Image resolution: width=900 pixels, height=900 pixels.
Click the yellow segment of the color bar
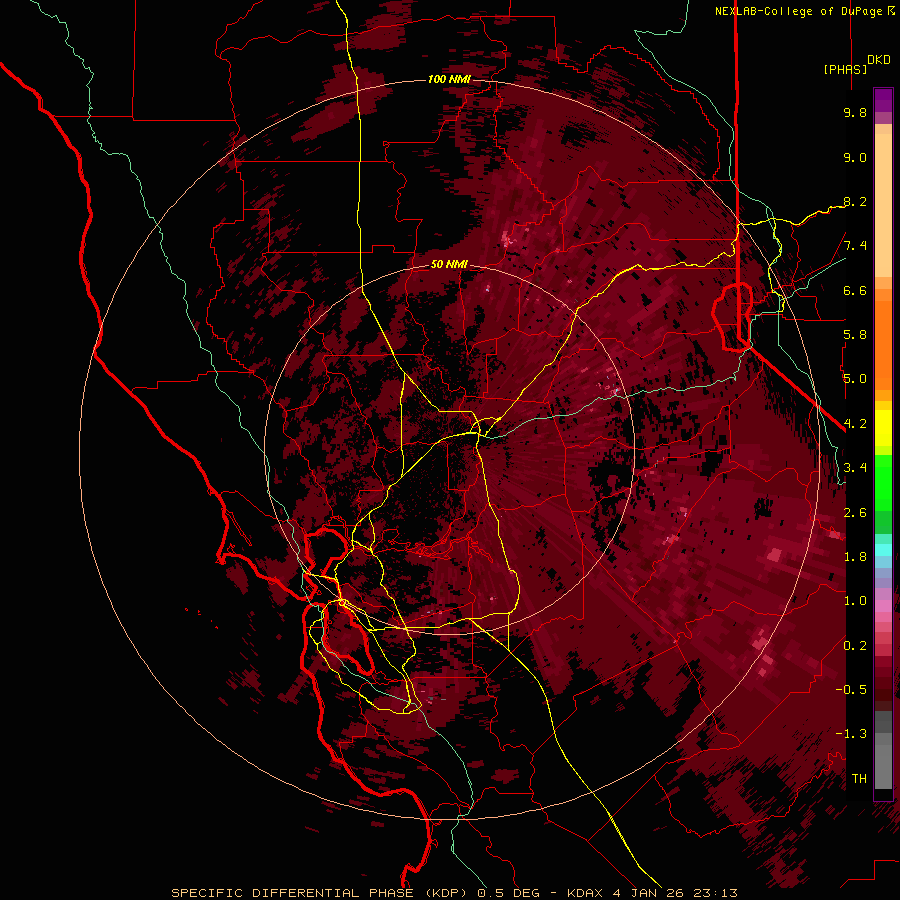pyautogui.click(x=883, y=428)
